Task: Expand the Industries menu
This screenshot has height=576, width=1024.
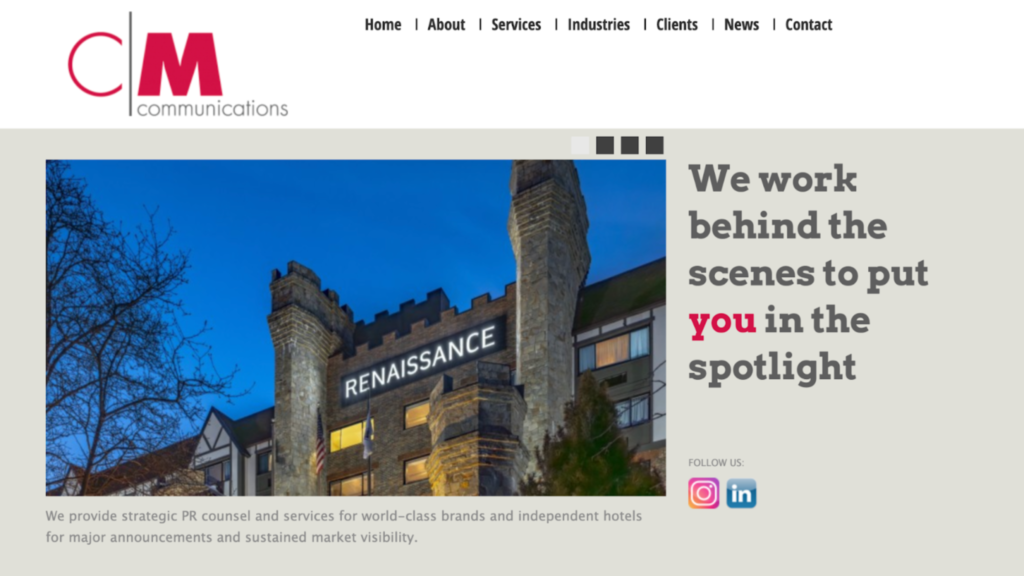Action: [598, 25]
